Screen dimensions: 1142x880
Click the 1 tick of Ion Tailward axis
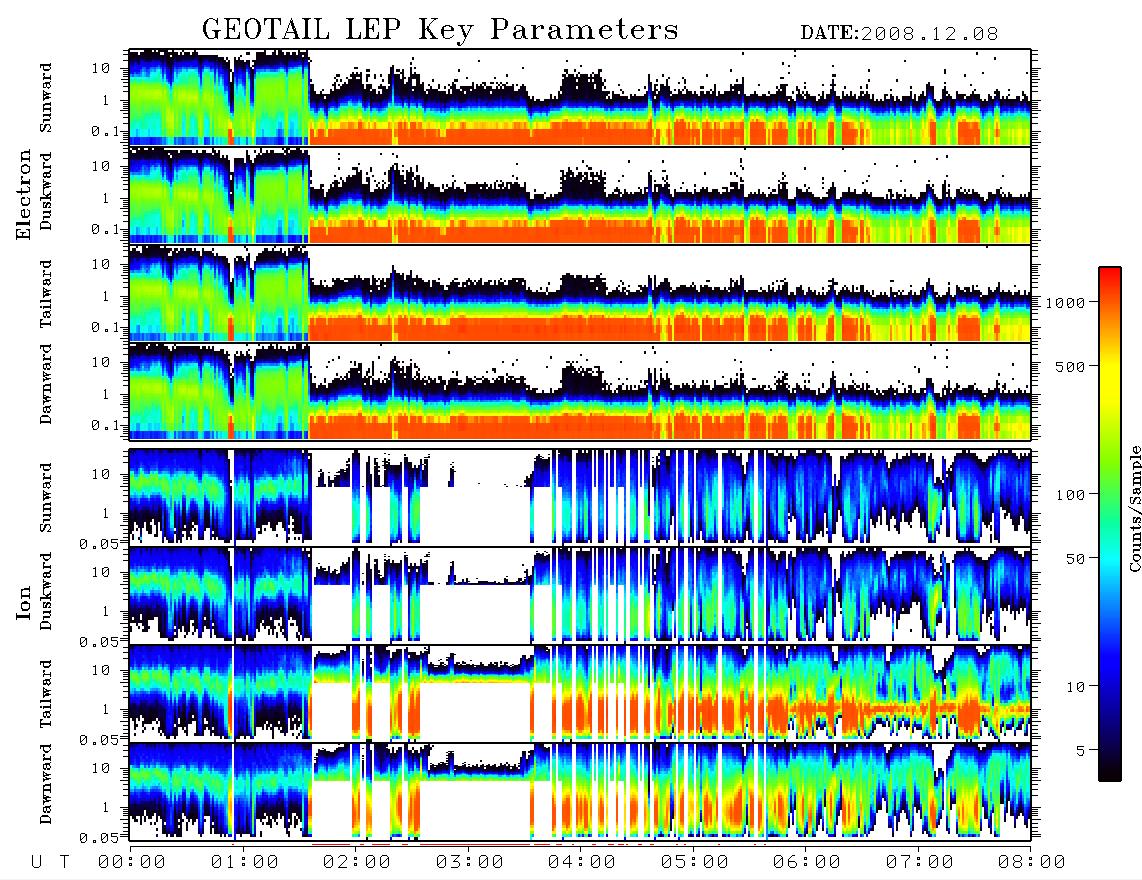[106, 710]
